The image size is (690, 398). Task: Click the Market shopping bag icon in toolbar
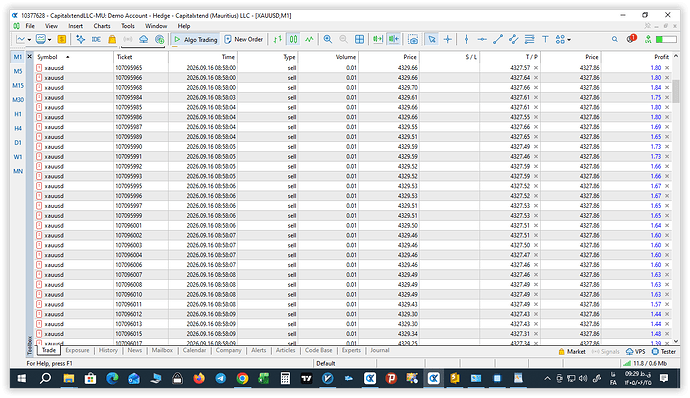[112, 40]
